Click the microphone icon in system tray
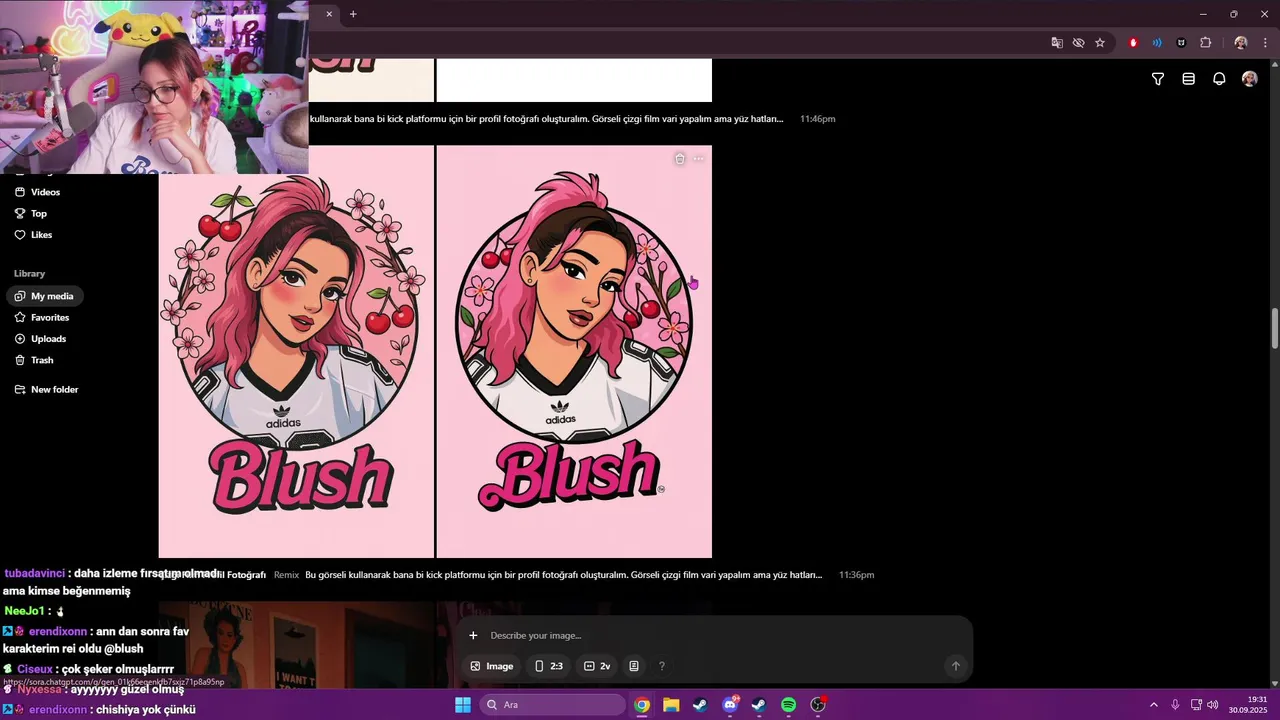This screenshot has width=1280, height=720. coord(1175,705)
